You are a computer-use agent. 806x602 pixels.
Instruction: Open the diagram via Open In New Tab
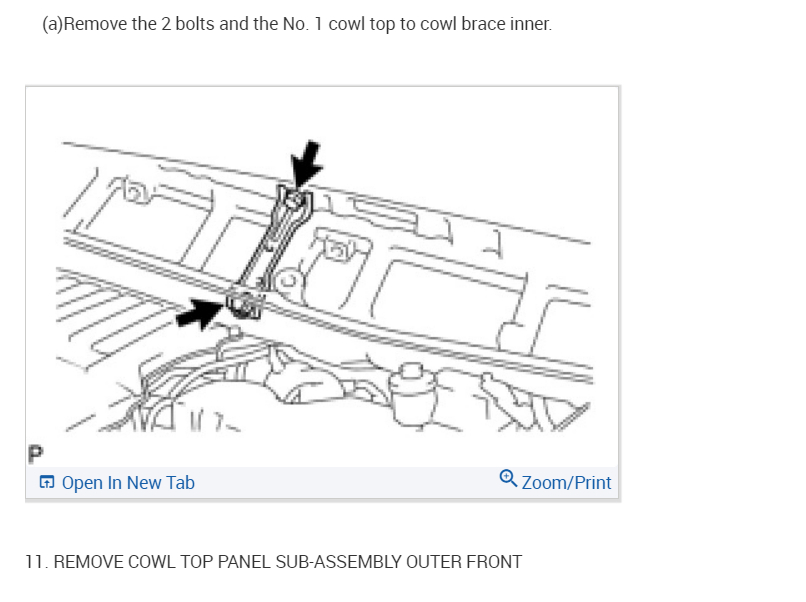(x=128, y=483)
